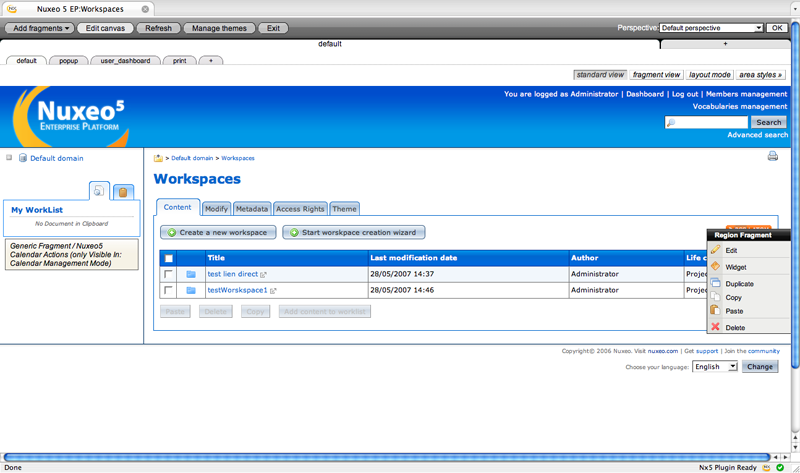The image size is (800, 473).
Task: Toggle the select-all checkbox in table header
Action: [x=169, y=258]
